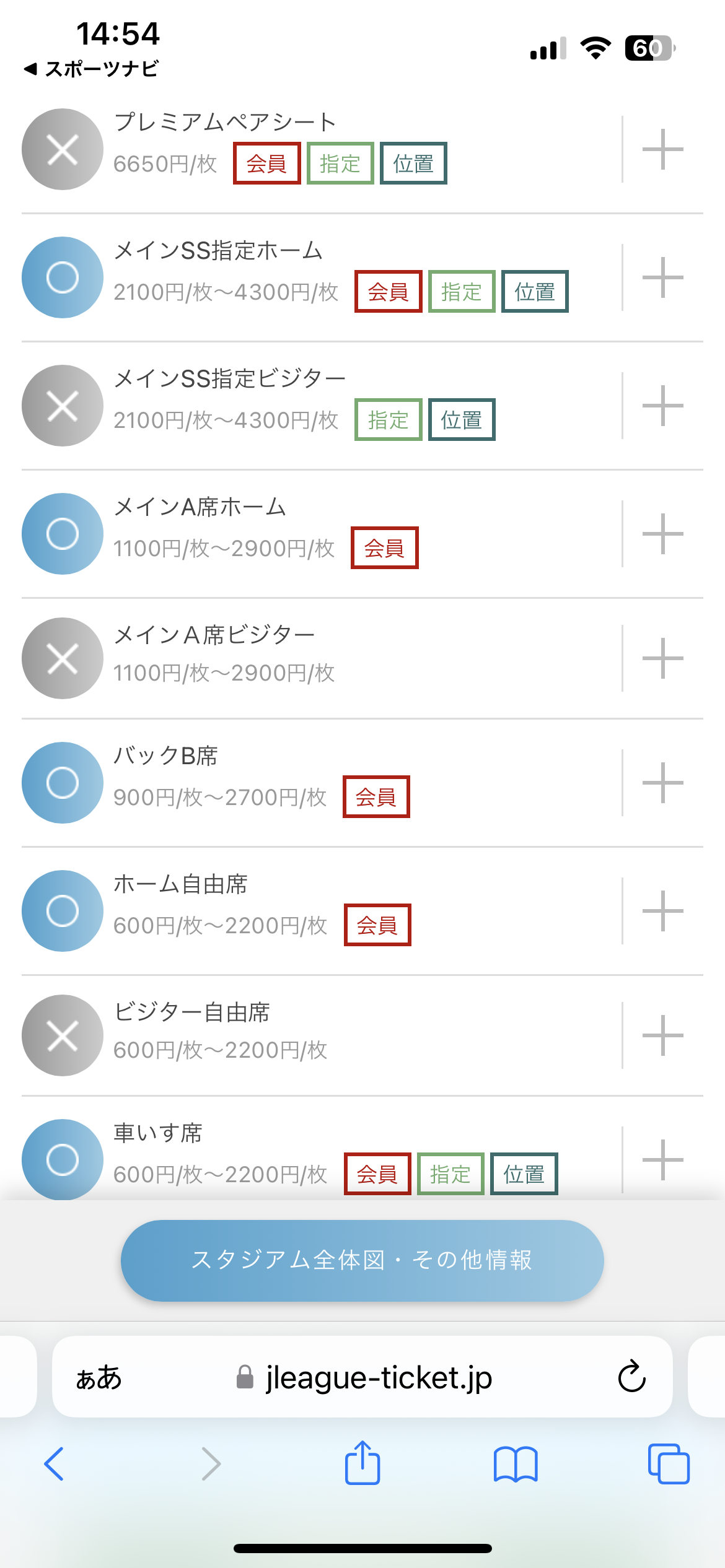Open Safari bookmarks book icon
This screenshot has width=725, height=1568.
coord(516,1464)
